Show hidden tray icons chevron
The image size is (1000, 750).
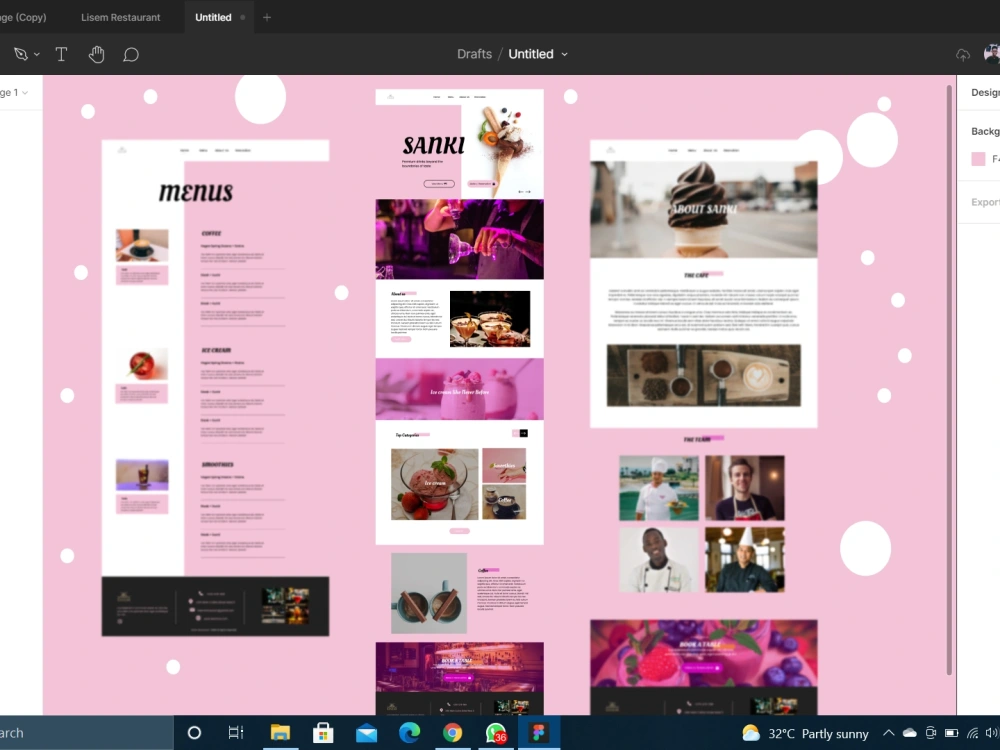point(888,733)
